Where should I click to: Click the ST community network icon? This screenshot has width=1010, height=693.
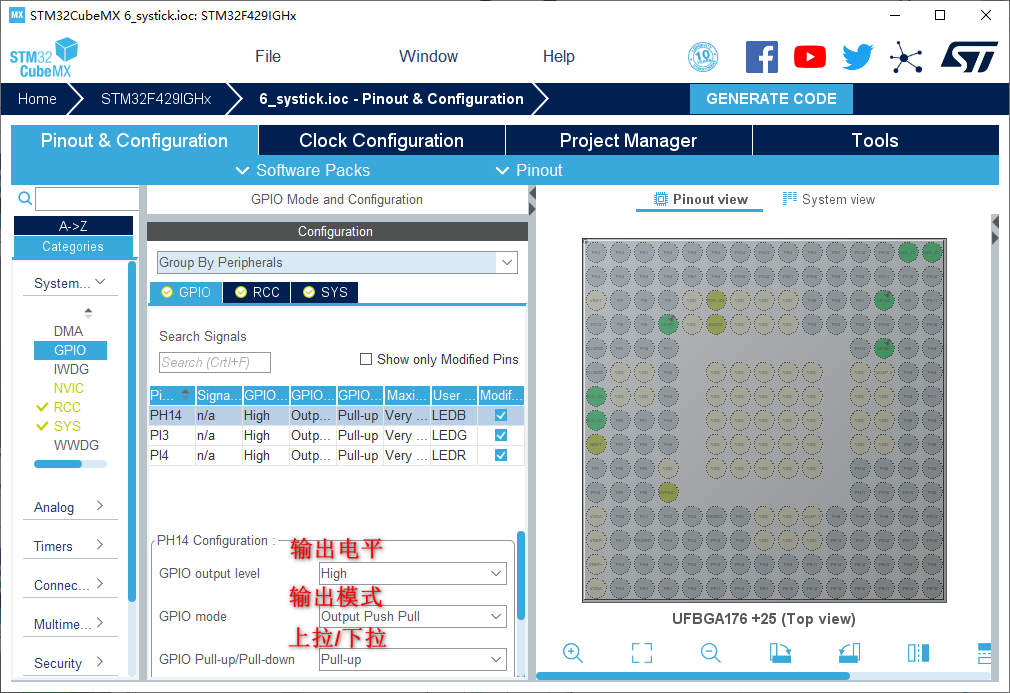point(906,57)
